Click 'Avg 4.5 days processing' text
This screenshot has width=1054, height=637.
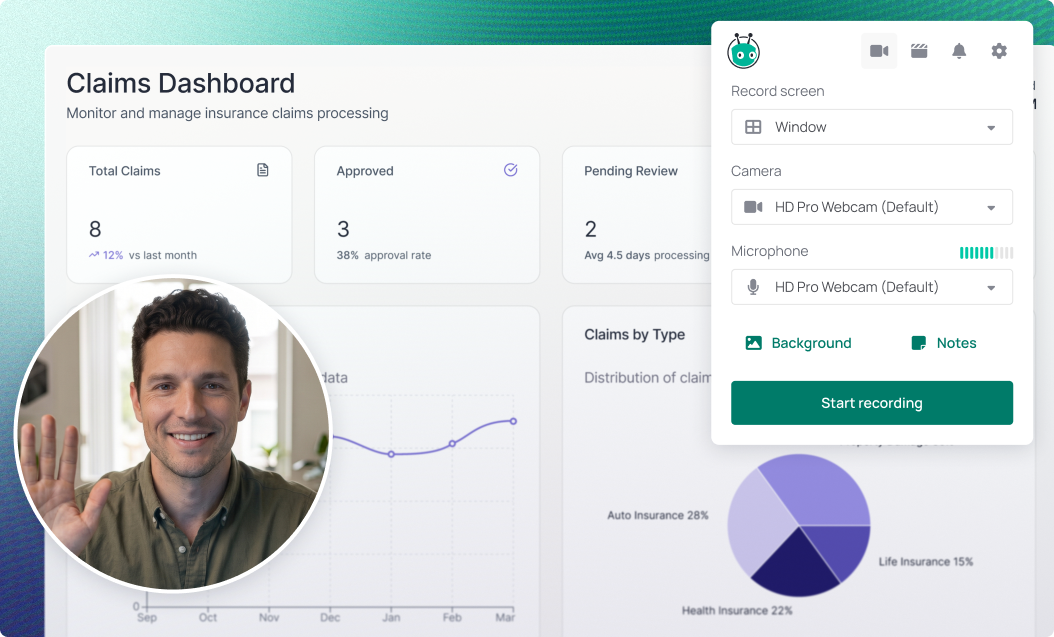pyautogui.click(x=647, y=255)
